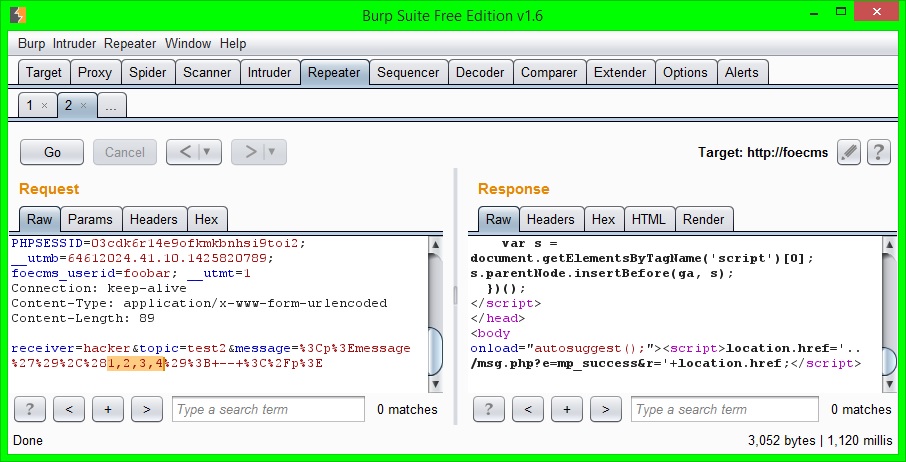This screenshot has height=462, width=906.
Task: Click the request pane scrollbar thumb
Action: [x=436, y=351]
